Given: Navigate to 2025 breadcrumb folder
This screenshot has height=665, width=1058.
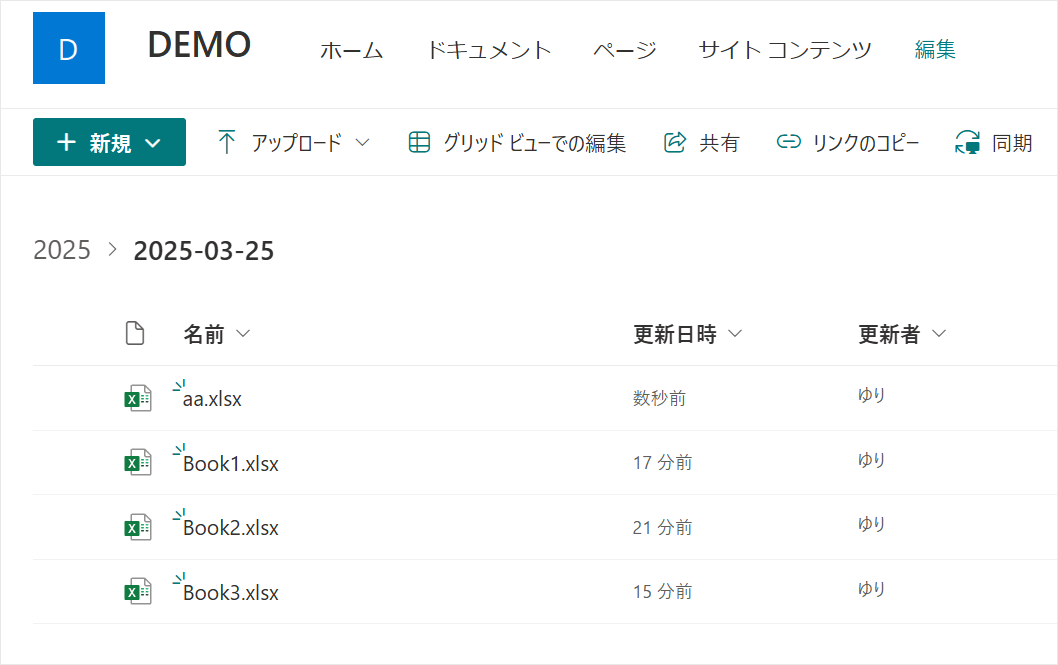Looking at the screenshot, I should tap(62, 250).
